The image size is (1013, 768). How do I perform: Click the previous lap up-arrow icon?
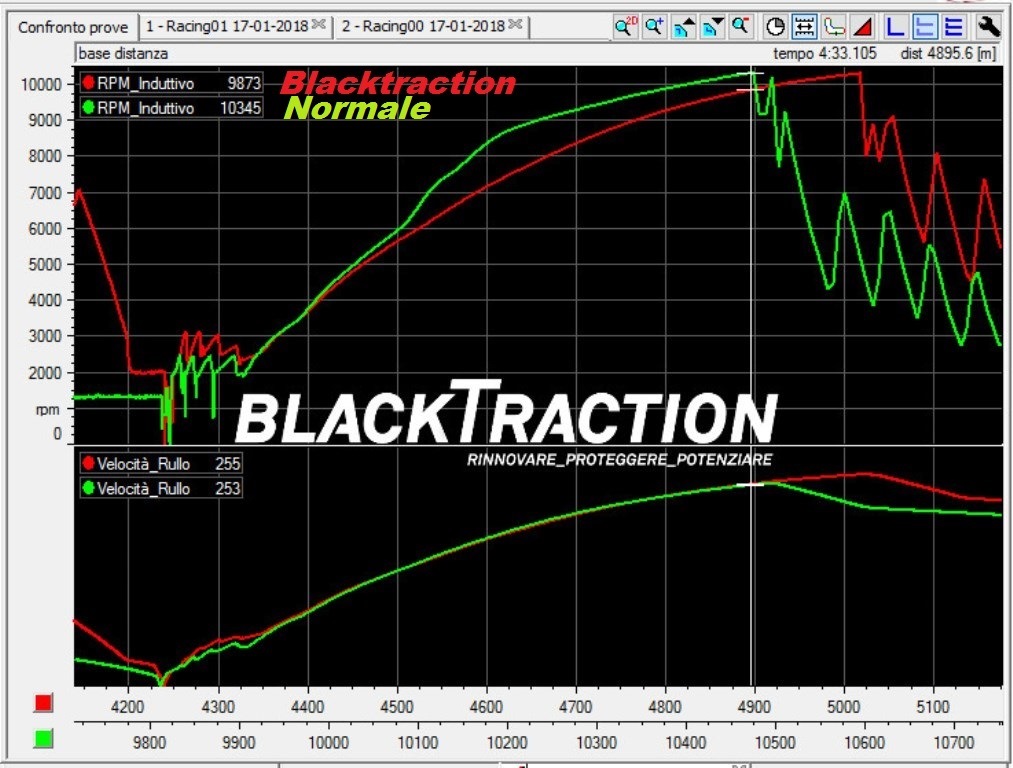tap(683, 27)
